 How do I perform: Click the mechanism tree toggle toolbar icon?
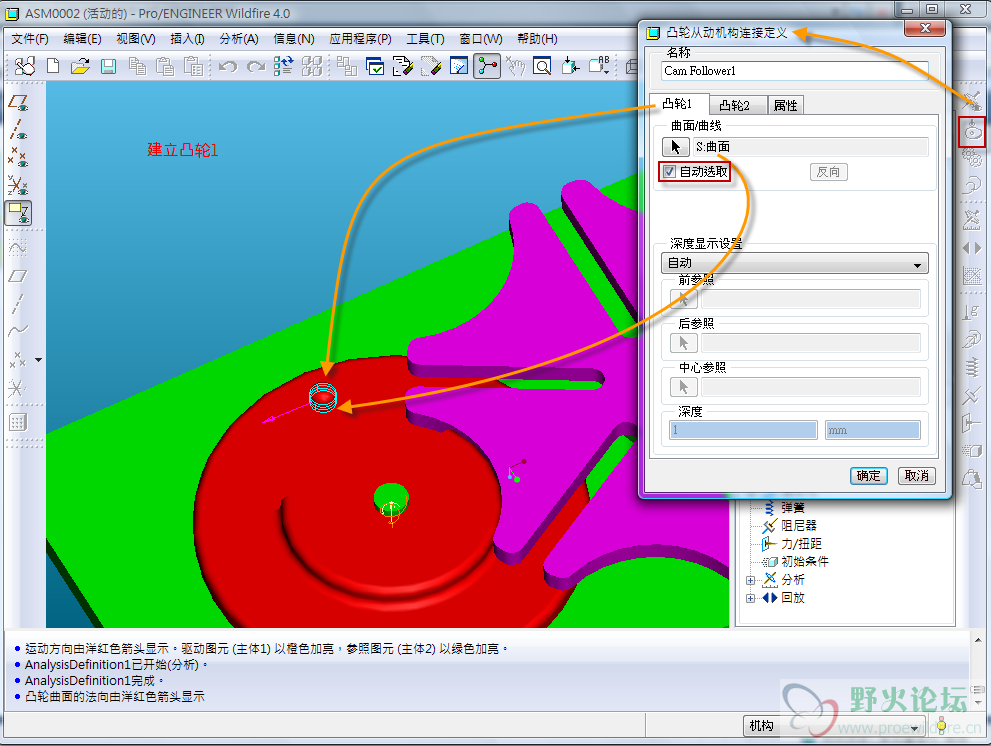click(x=487, y=67)
